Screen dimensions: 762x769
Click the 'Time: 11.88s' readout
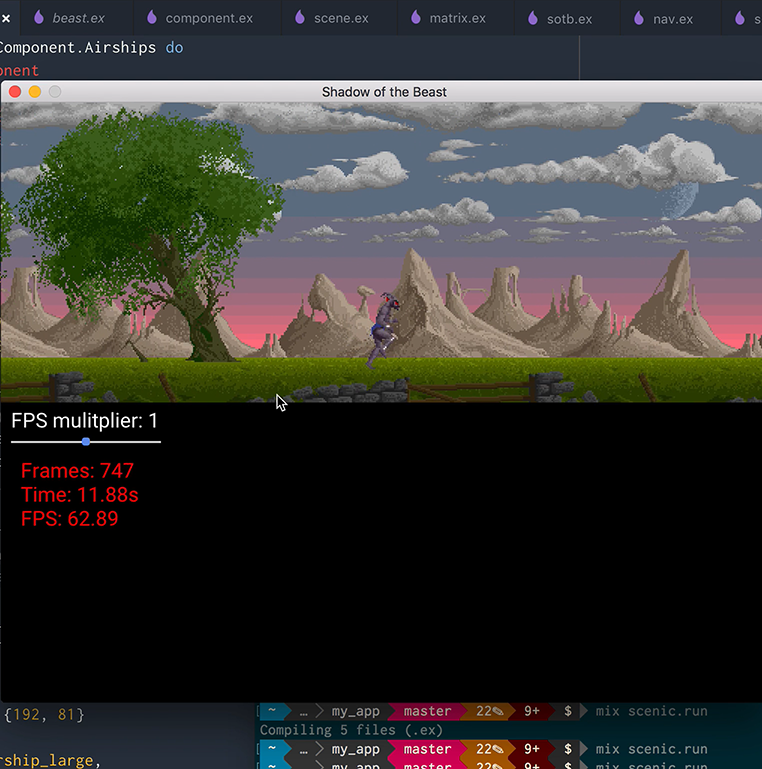coord(79,495)
